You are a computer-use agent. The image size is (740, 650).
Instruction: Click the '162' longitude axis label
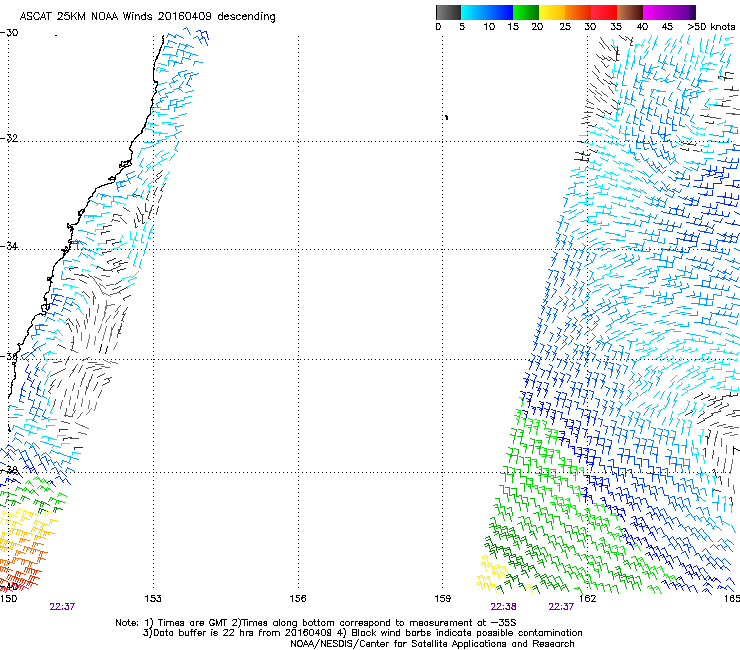587,599
